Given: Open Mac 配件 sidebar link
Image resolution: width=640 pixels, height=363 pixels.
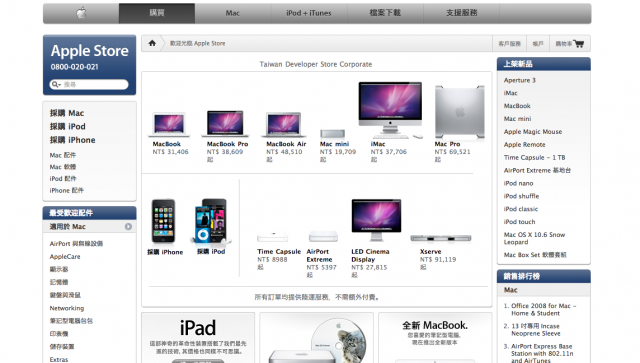Looking at the screenshot, I should 63,155.
